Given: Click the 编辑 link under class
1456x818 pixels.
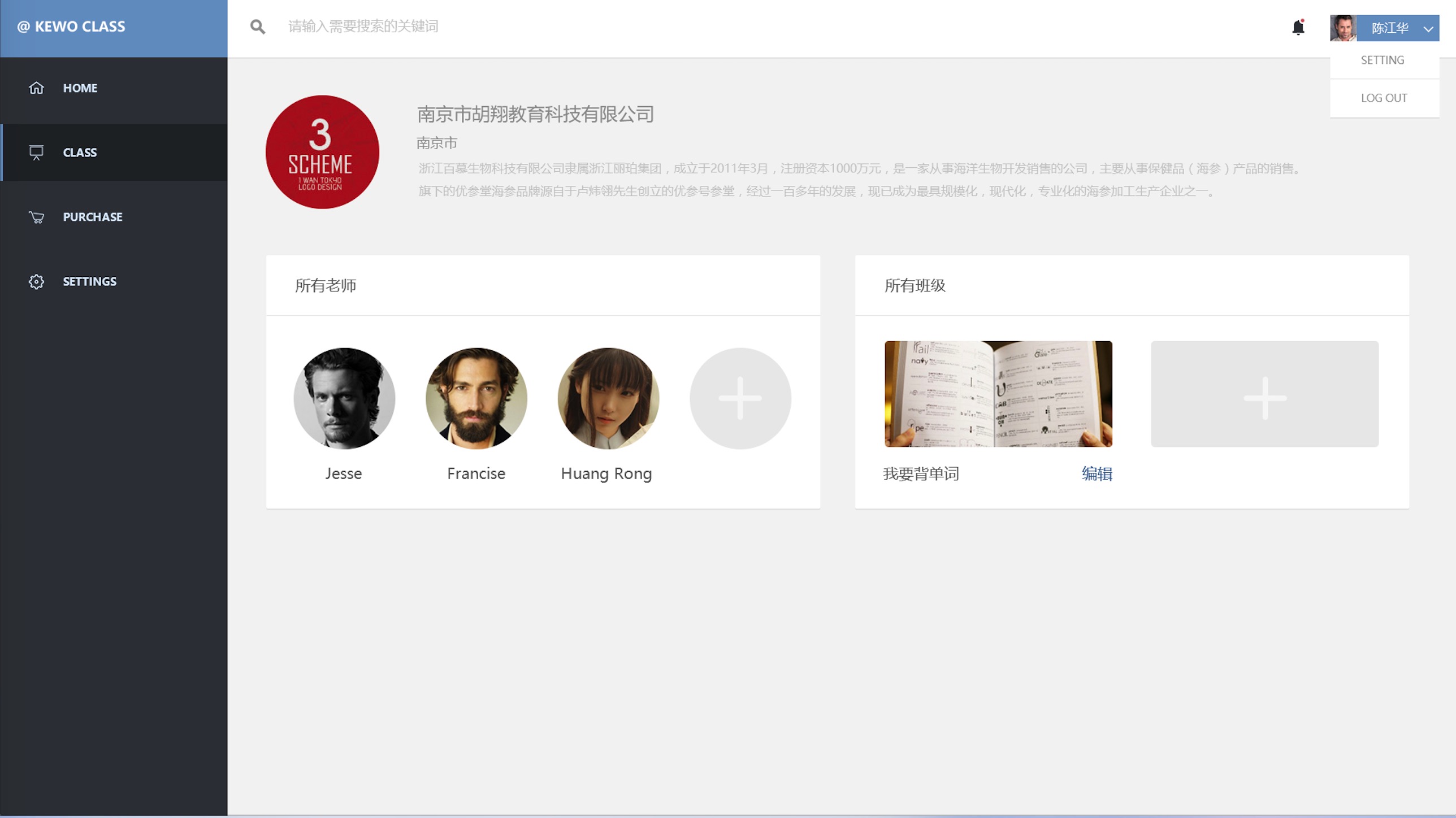Looking at the screenshot, I should click(1097, 473).
